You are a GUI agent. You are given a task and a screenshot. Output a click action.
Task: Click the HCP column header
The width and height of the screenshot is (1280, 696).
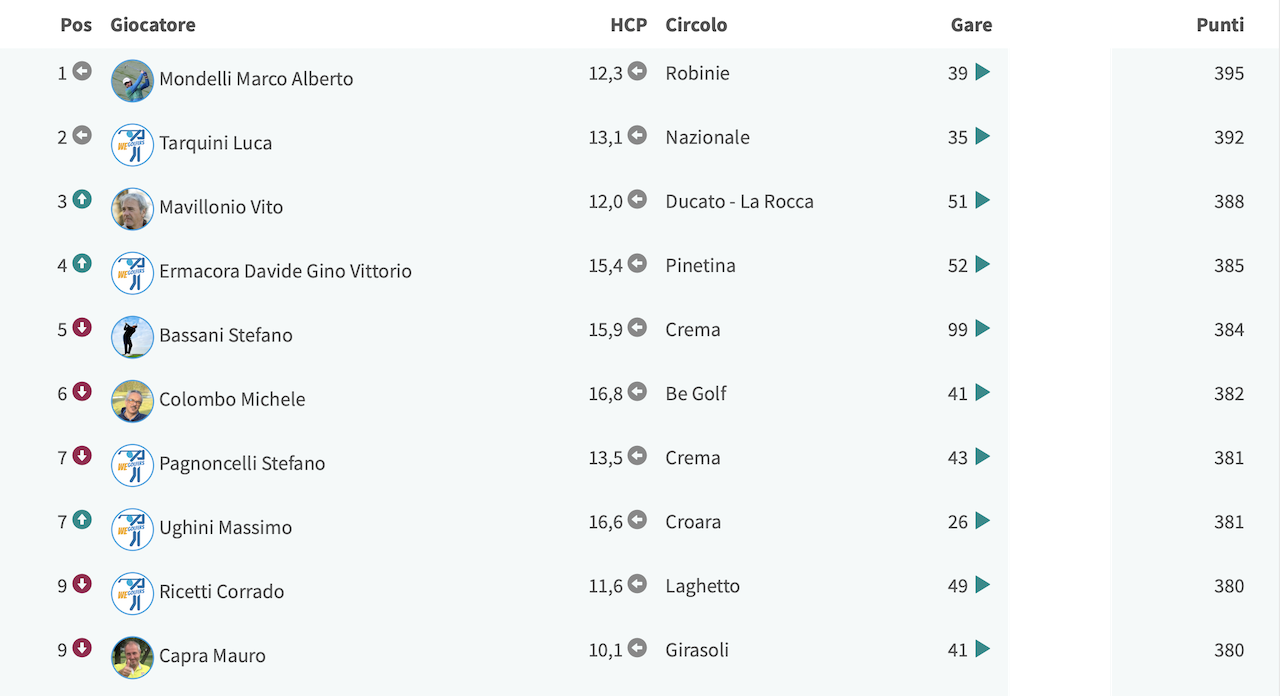[x=629, y=25]
